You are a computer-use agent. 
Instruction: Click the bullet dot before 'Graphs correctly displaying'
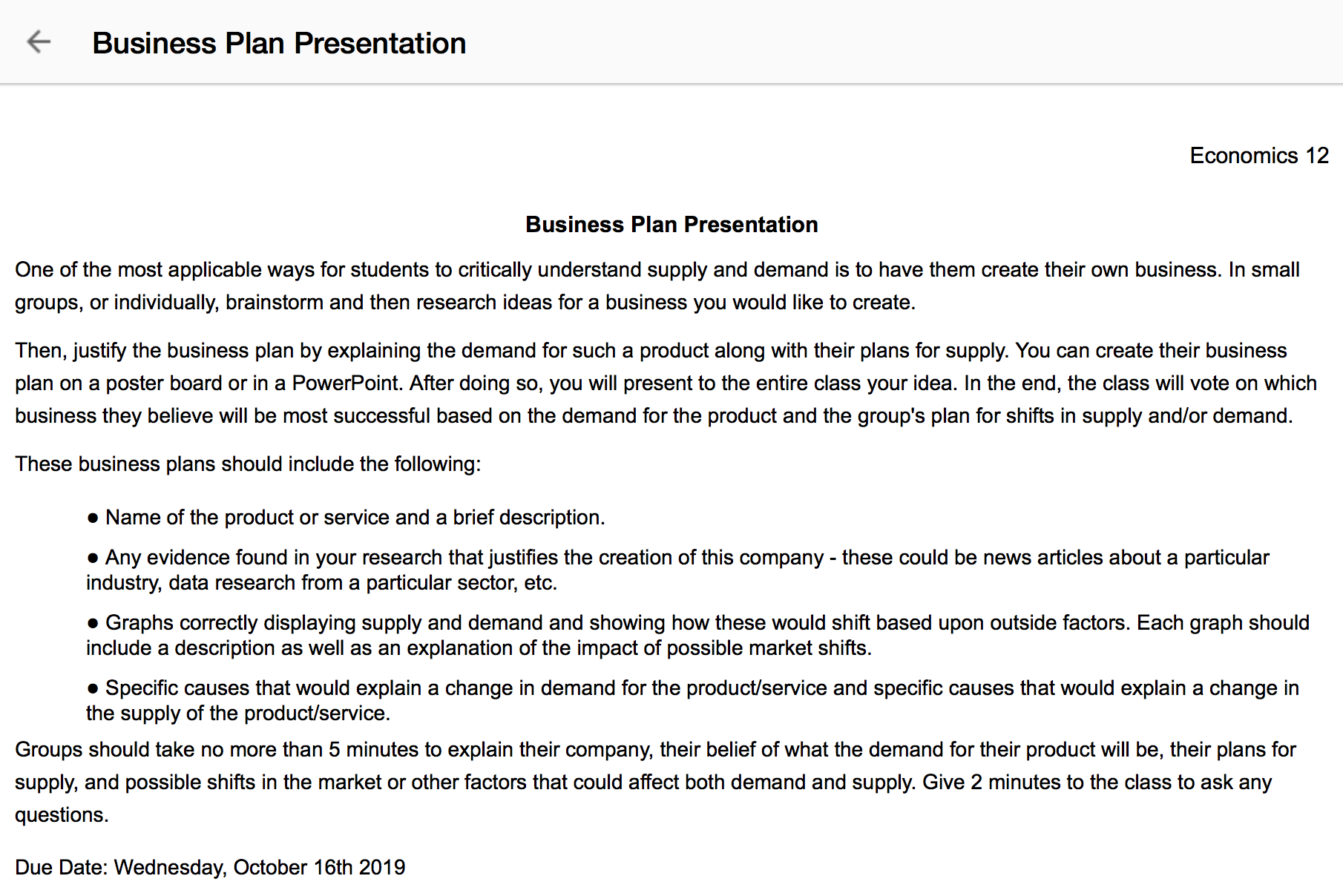[x=93, y=623]
